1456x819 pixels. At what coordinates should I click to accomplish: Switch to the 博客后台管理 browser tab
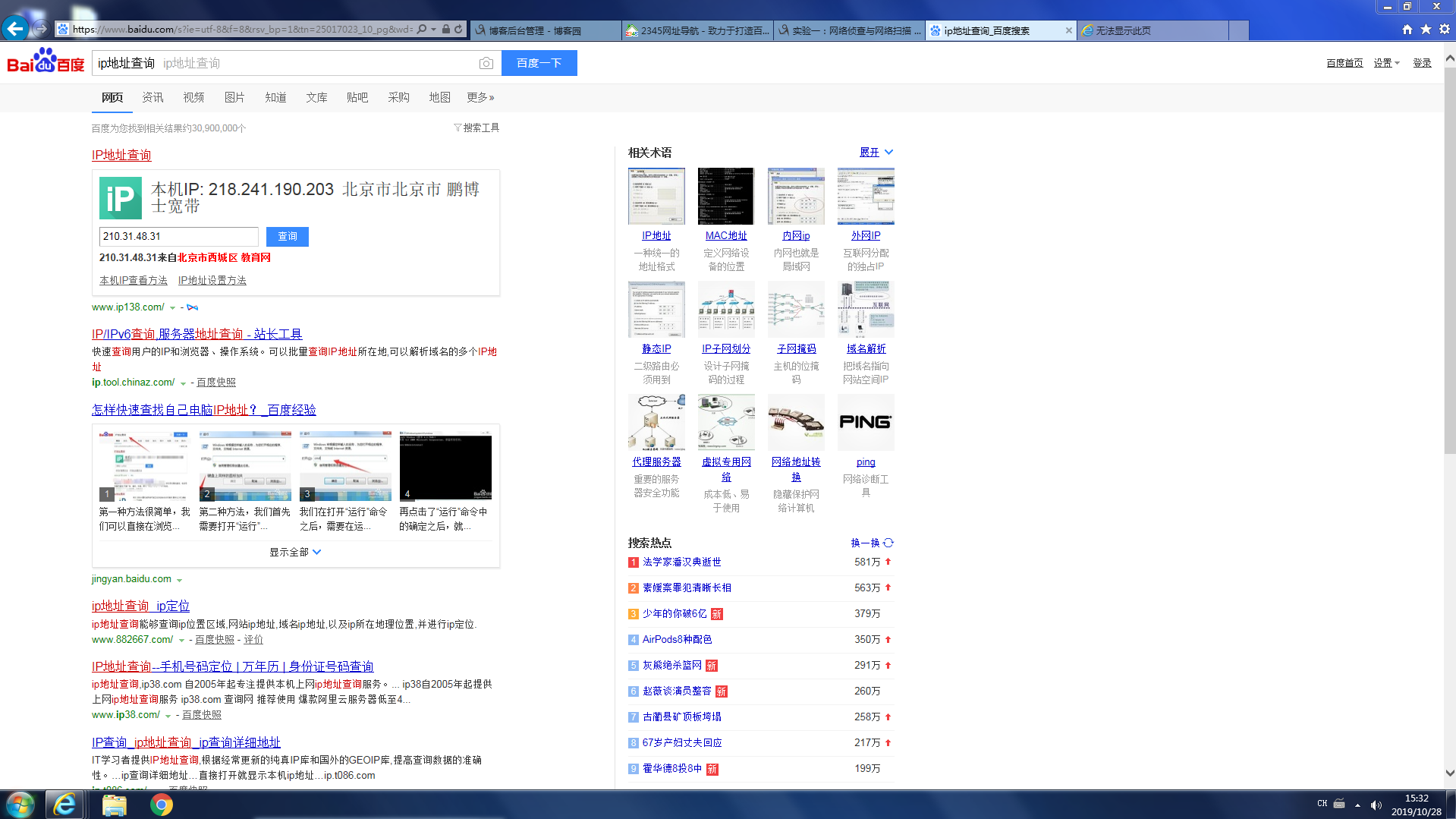coord(545,30)
